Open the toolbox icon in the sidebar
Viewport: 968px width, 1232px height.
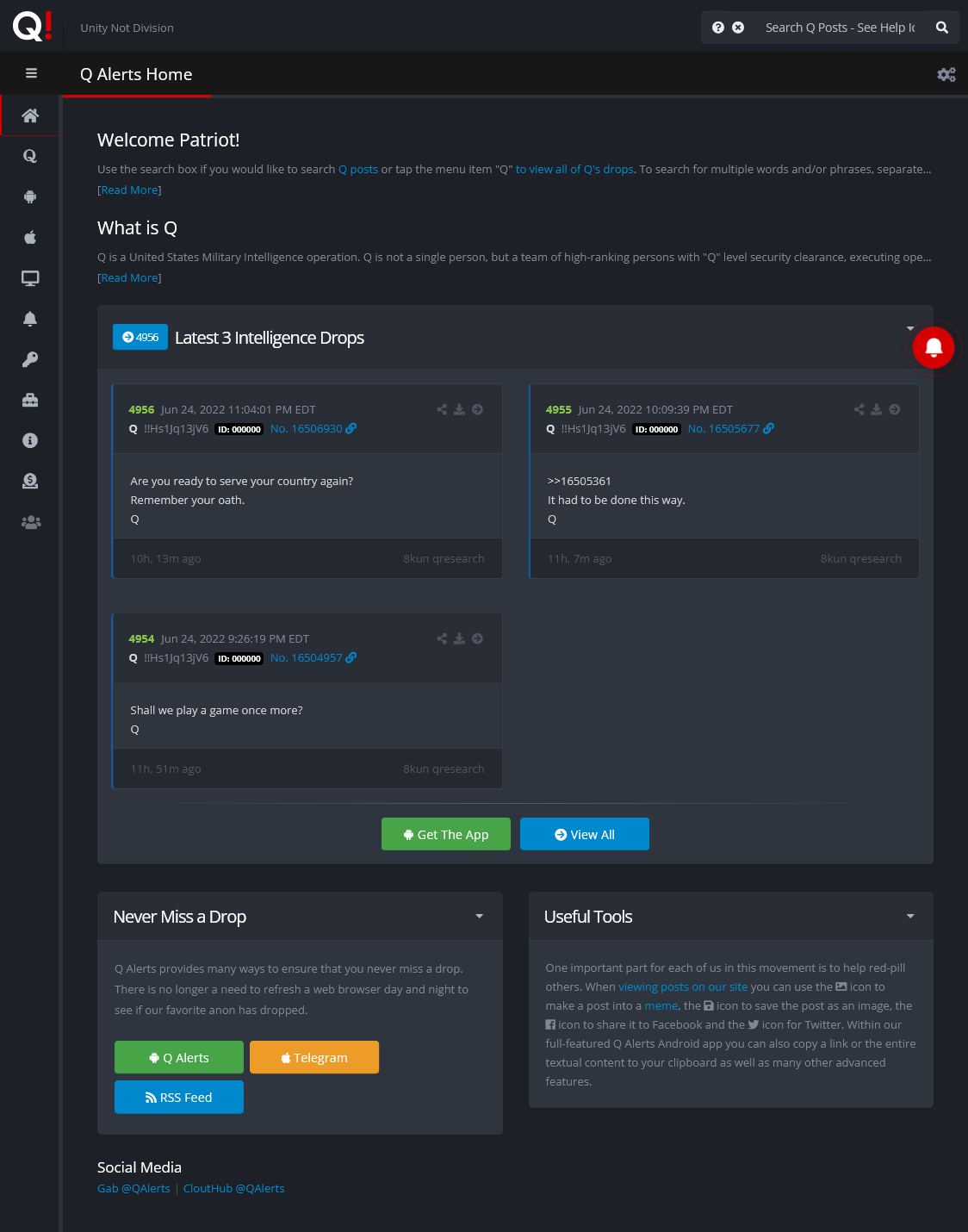pos(30,400)
